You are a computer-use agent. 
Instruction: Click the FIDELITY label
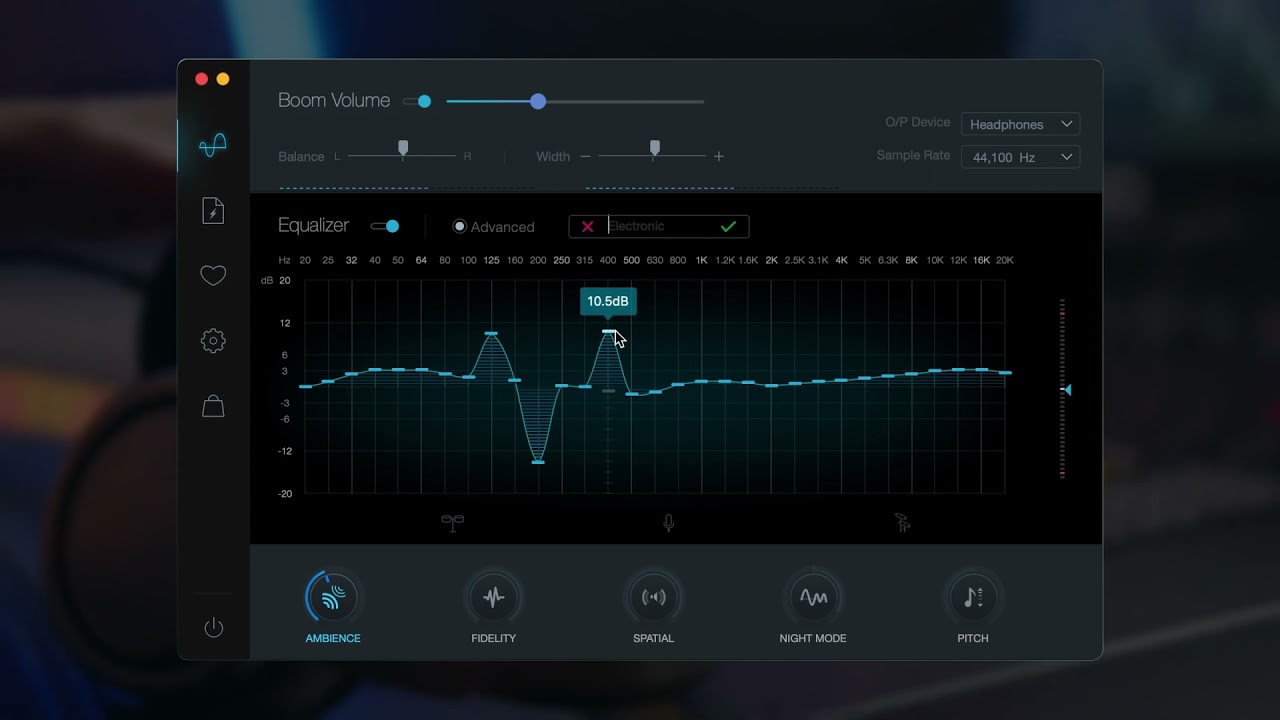(x=493, y=638)
